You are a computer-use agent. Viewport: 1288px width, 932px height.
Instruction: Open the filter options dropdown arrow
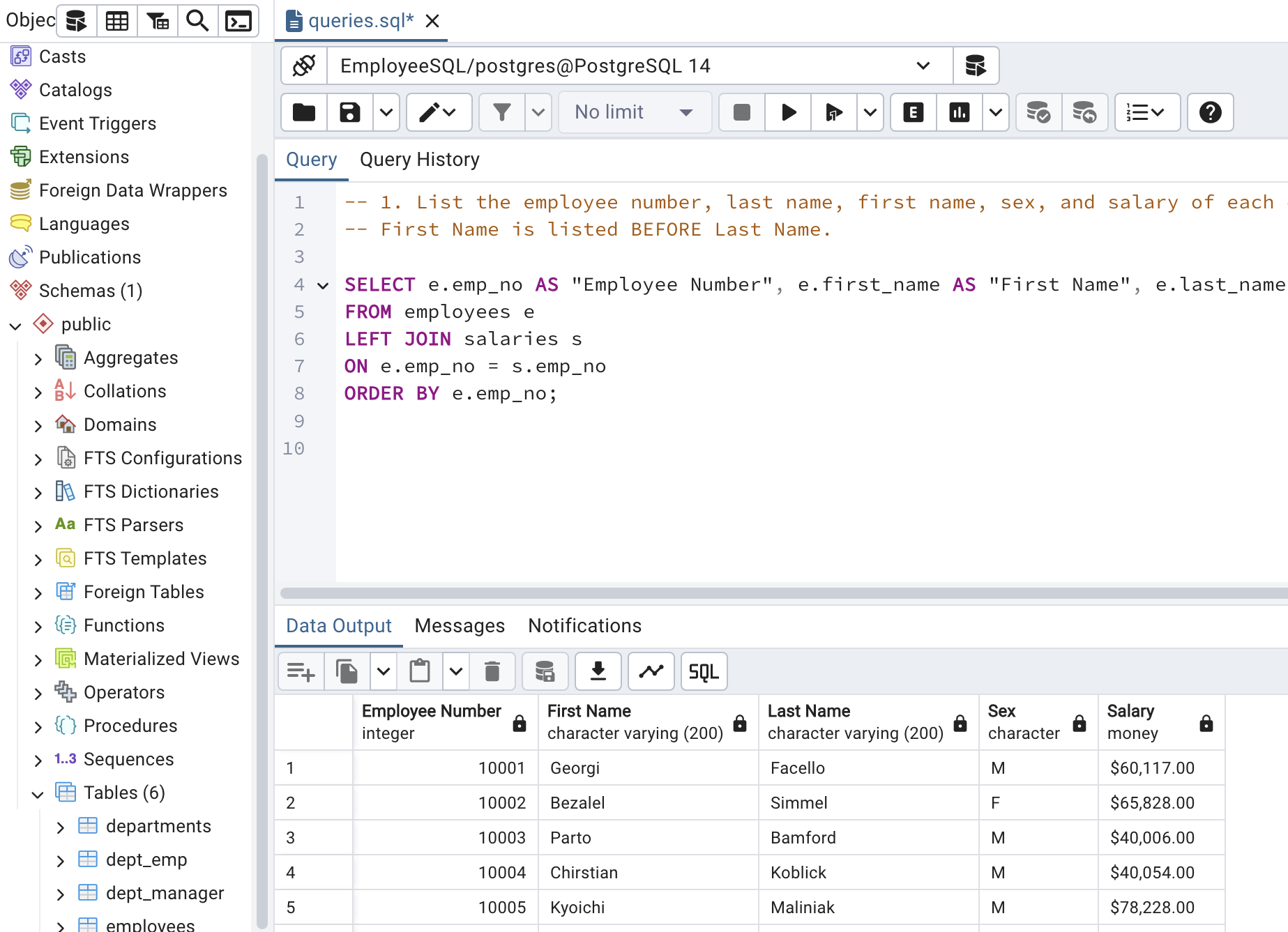click(x=538, y=112)
